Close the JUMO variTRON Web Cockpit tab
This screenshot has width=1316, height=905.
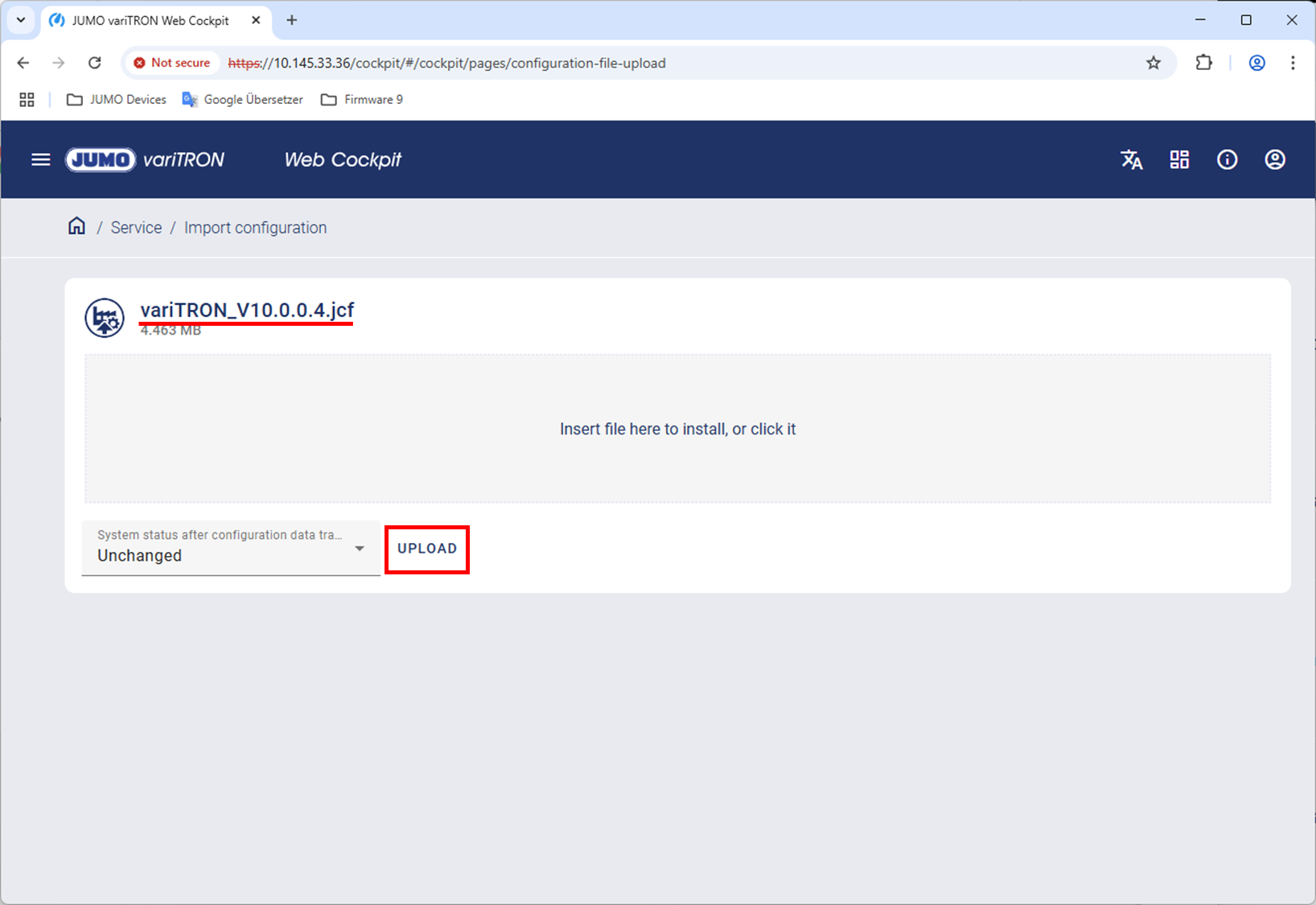point(256,20)
